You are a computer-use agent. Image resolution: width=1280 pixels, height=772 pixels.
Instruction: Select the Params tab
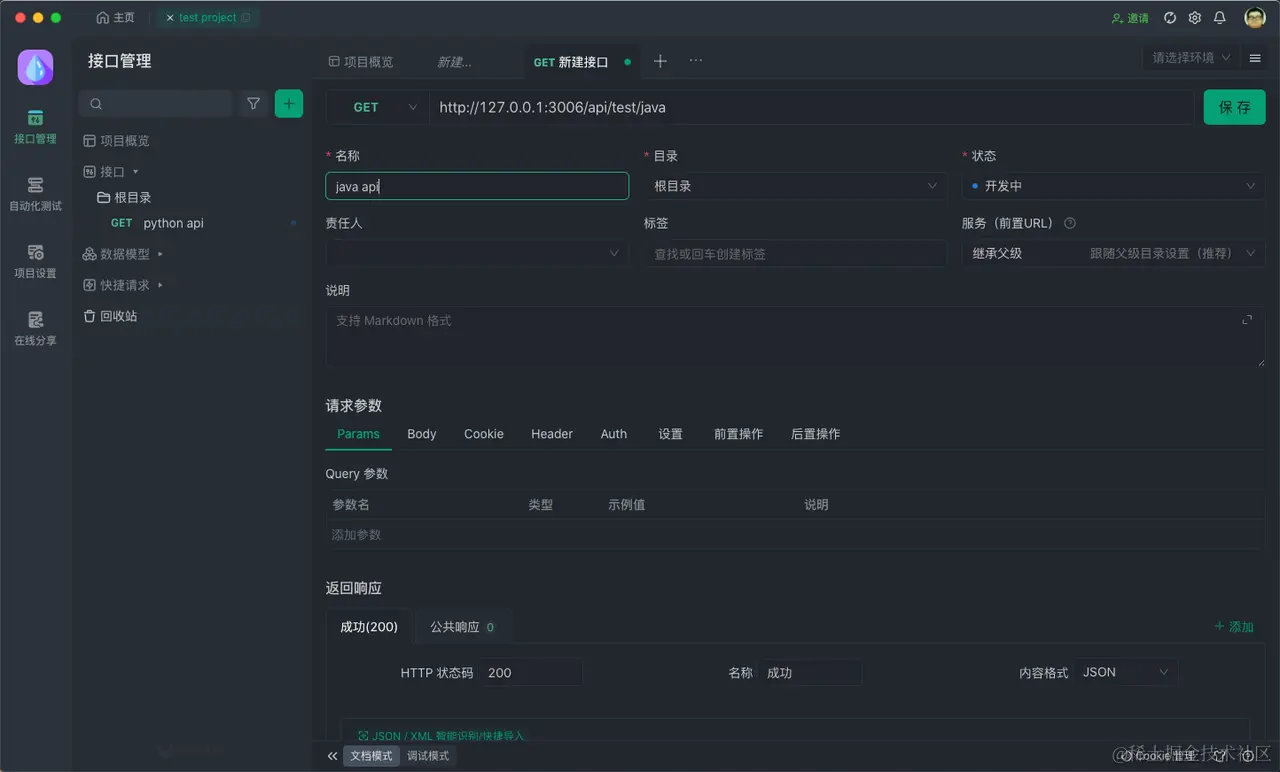[x=358, y=434]
